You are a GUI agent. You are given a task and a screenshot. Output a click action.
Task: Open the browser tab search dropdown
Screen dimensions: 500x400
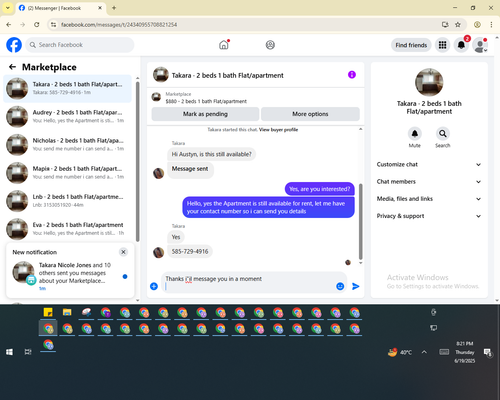click(x=8, y=8)
